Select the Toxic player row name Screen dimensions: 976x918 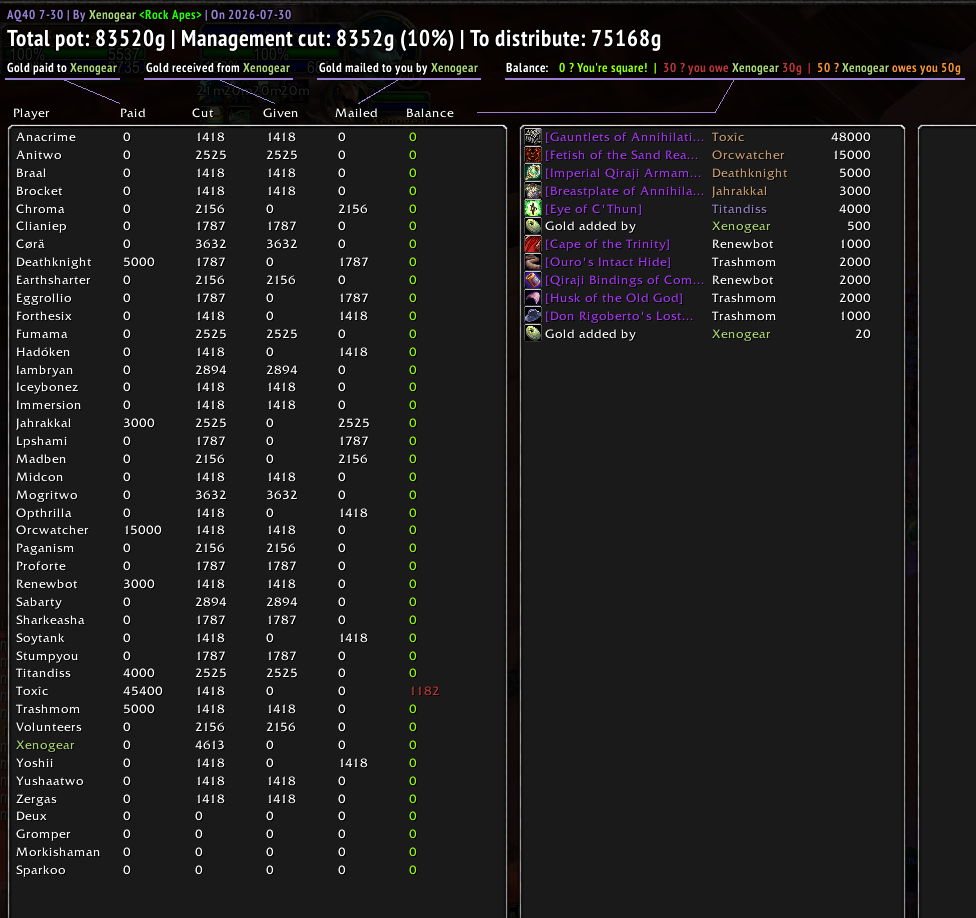[32, 691]
